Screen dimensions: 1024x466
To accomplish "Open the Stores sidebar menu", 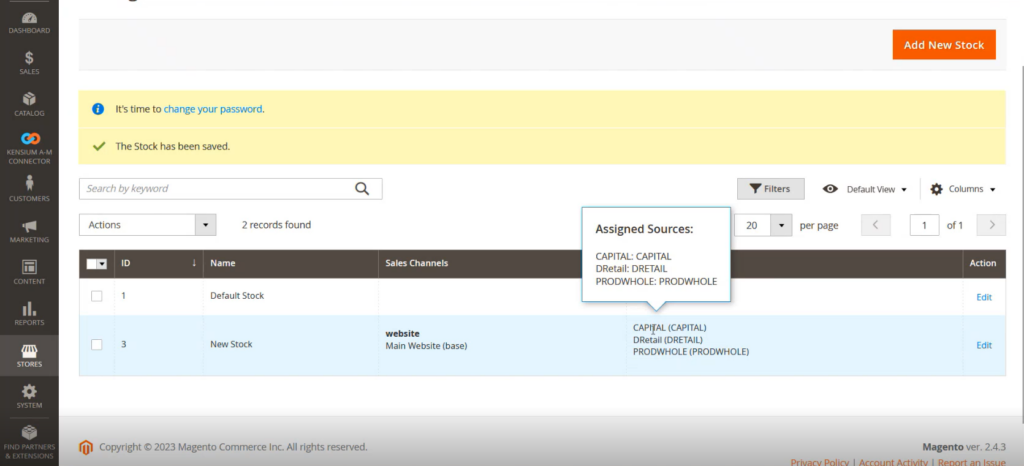I will (x=29, y=355).
